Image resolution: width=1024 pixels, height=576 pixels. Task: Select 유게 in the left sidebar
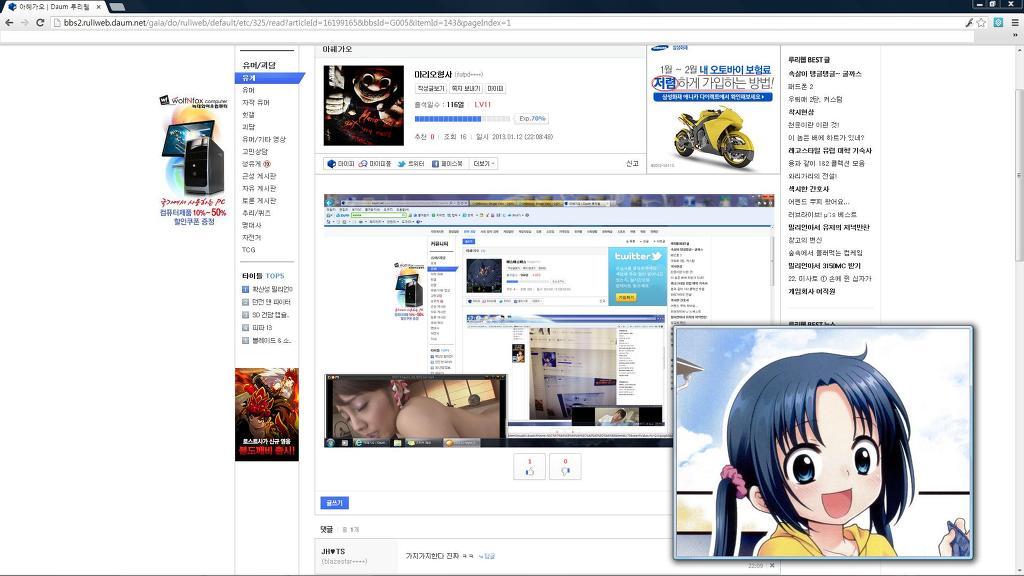point(250,77)
